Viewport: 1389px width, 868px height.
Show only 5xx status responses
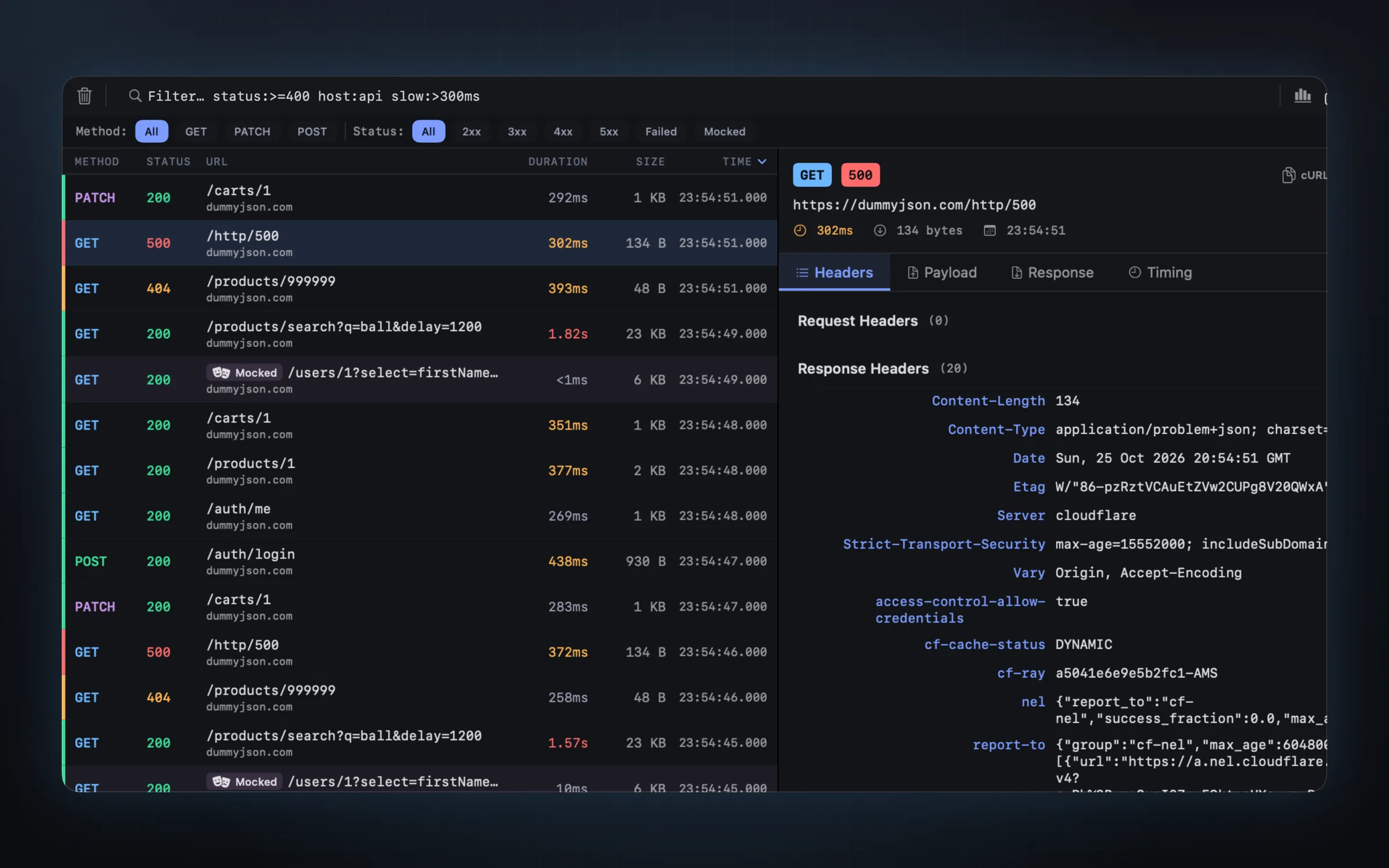click(x=608, y=131)
